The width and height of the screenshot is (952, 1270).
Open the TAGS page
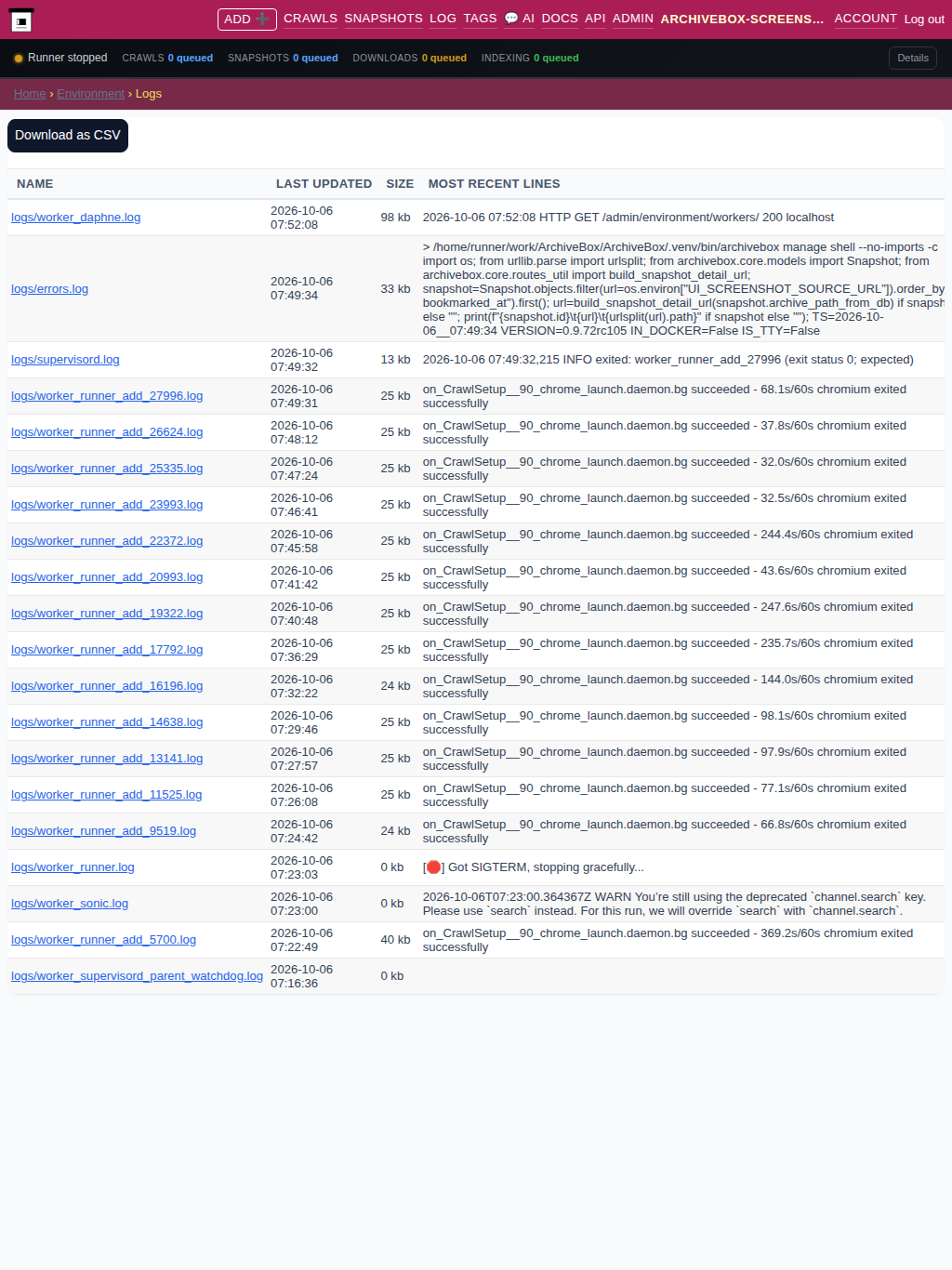[x=480, y=19]
